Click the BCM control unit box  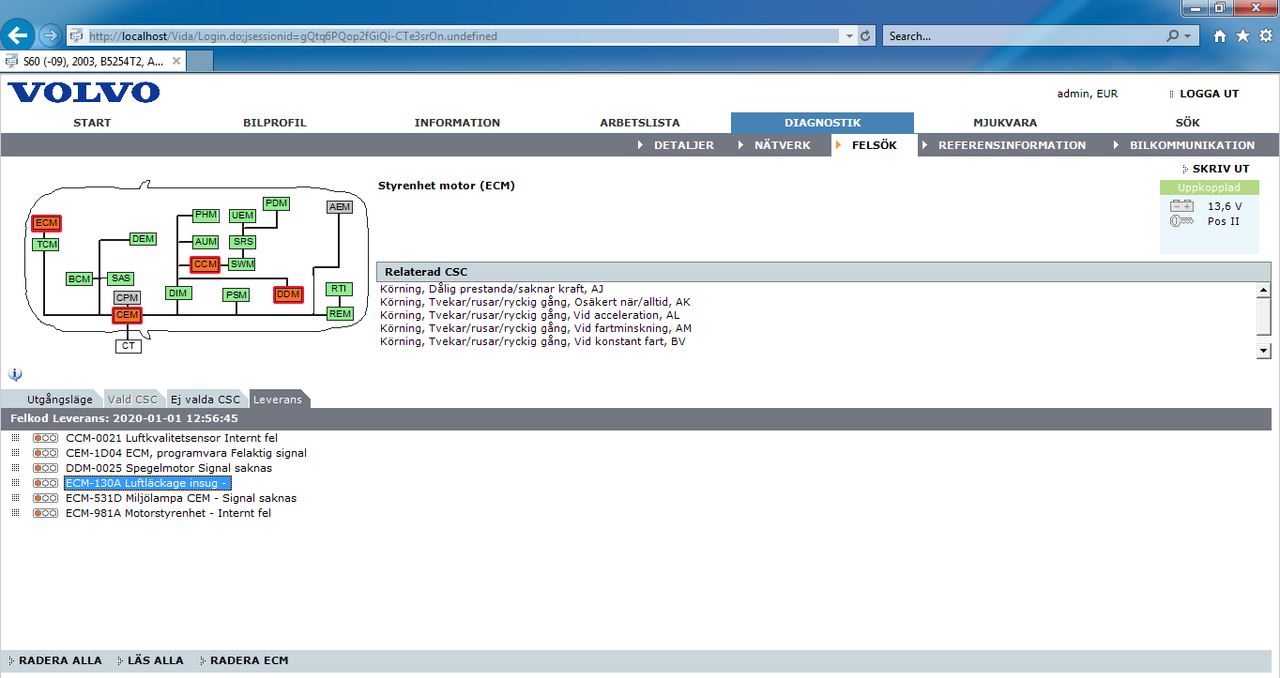click(80, 279)
